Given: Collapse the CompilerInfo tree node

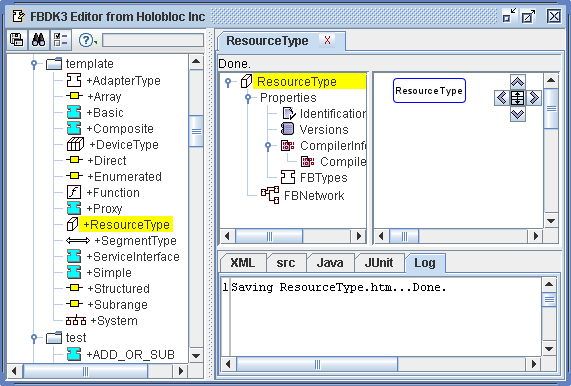Looking at the screenshot, I should 268,146.
